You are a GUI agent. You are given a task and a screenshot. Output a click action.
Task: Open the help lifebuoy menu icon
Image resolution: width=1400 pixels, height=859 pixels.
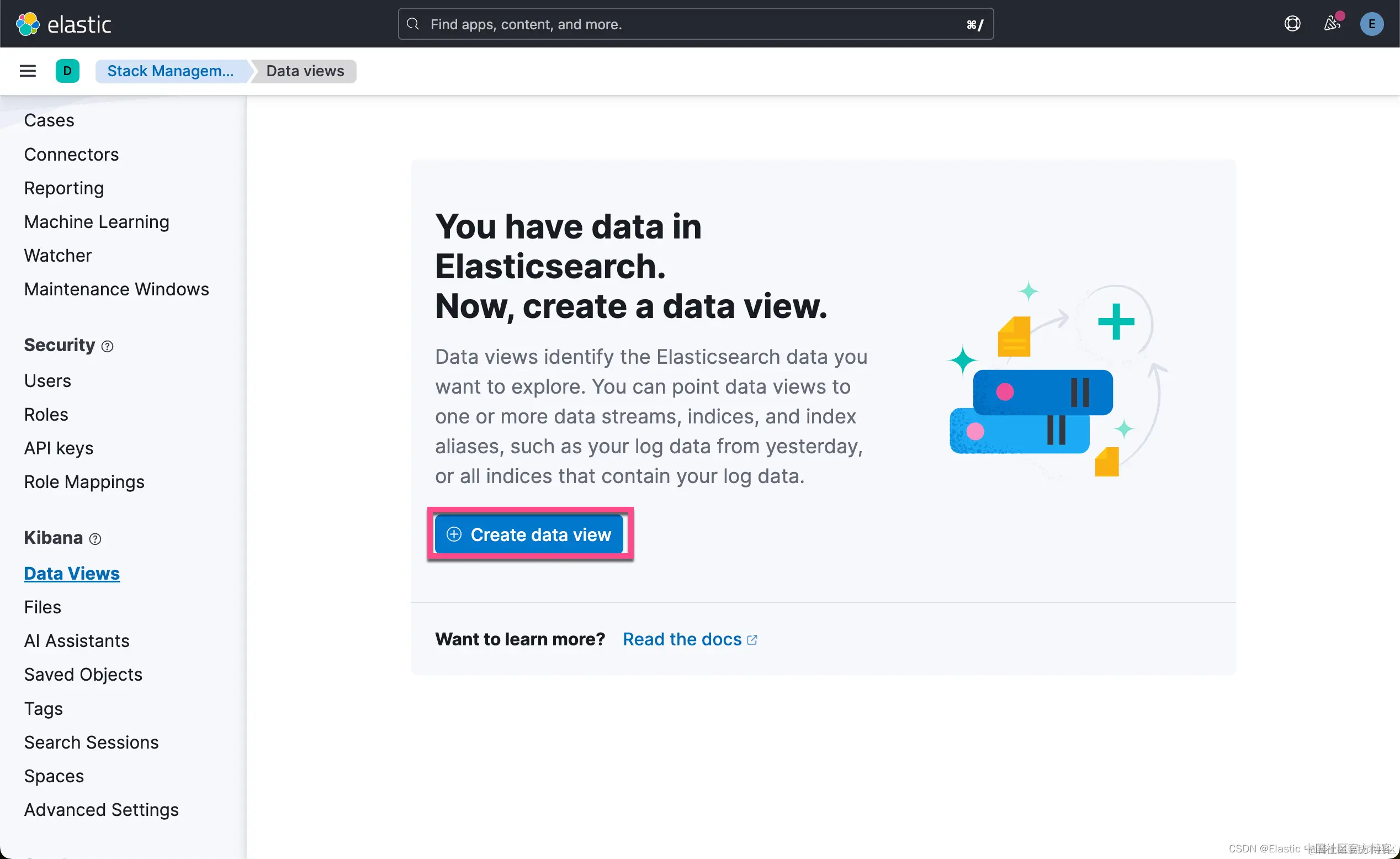tap(1292, 24)
